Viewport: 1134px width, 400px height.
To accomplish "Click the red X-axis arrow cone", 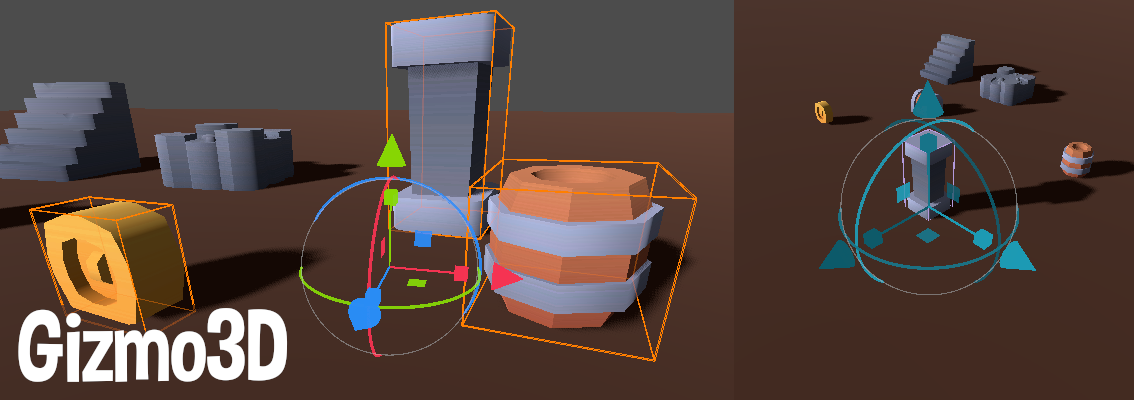I will [505, 277].
